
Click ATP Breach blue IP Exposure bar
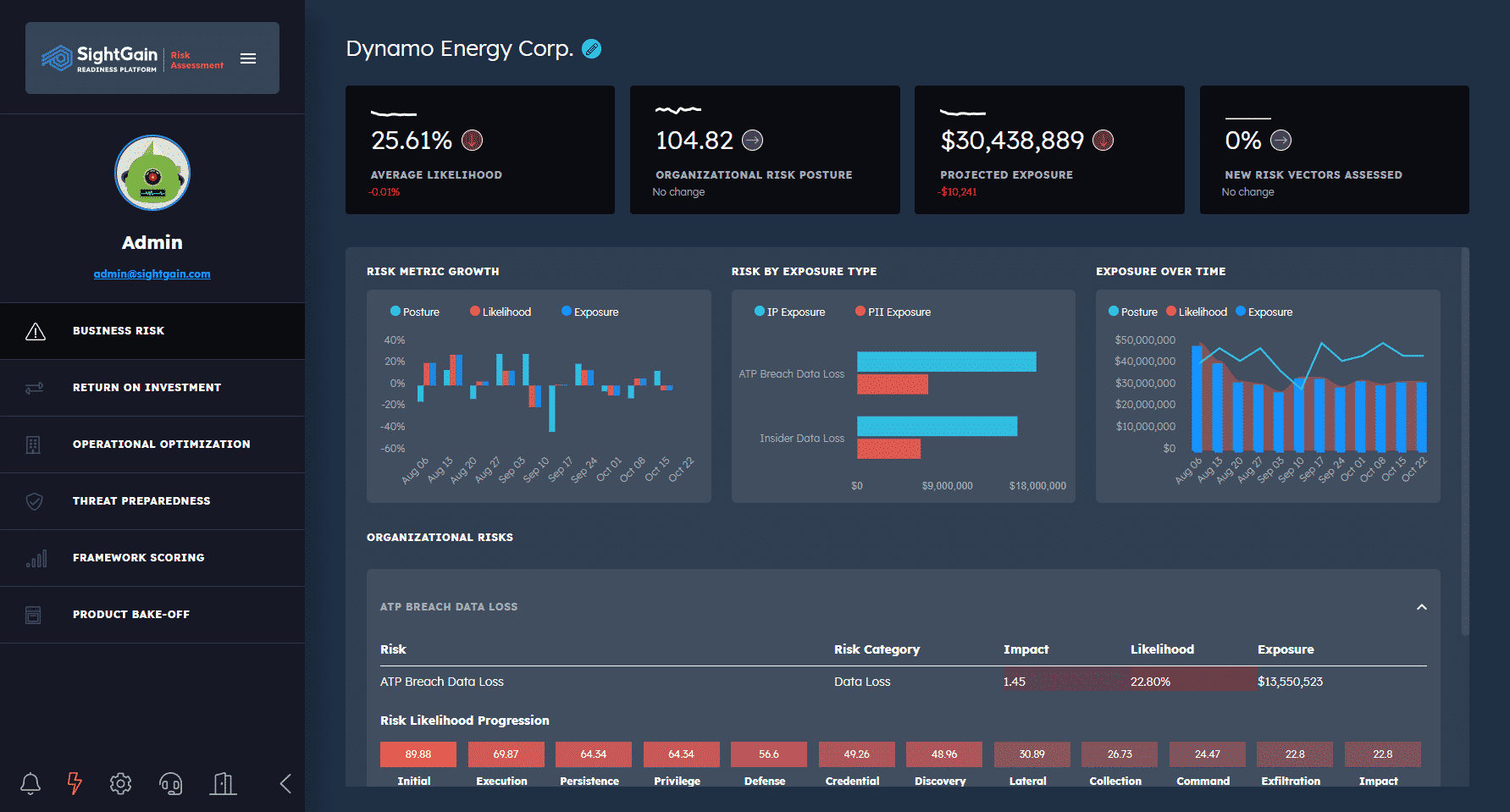click(947, 362)
